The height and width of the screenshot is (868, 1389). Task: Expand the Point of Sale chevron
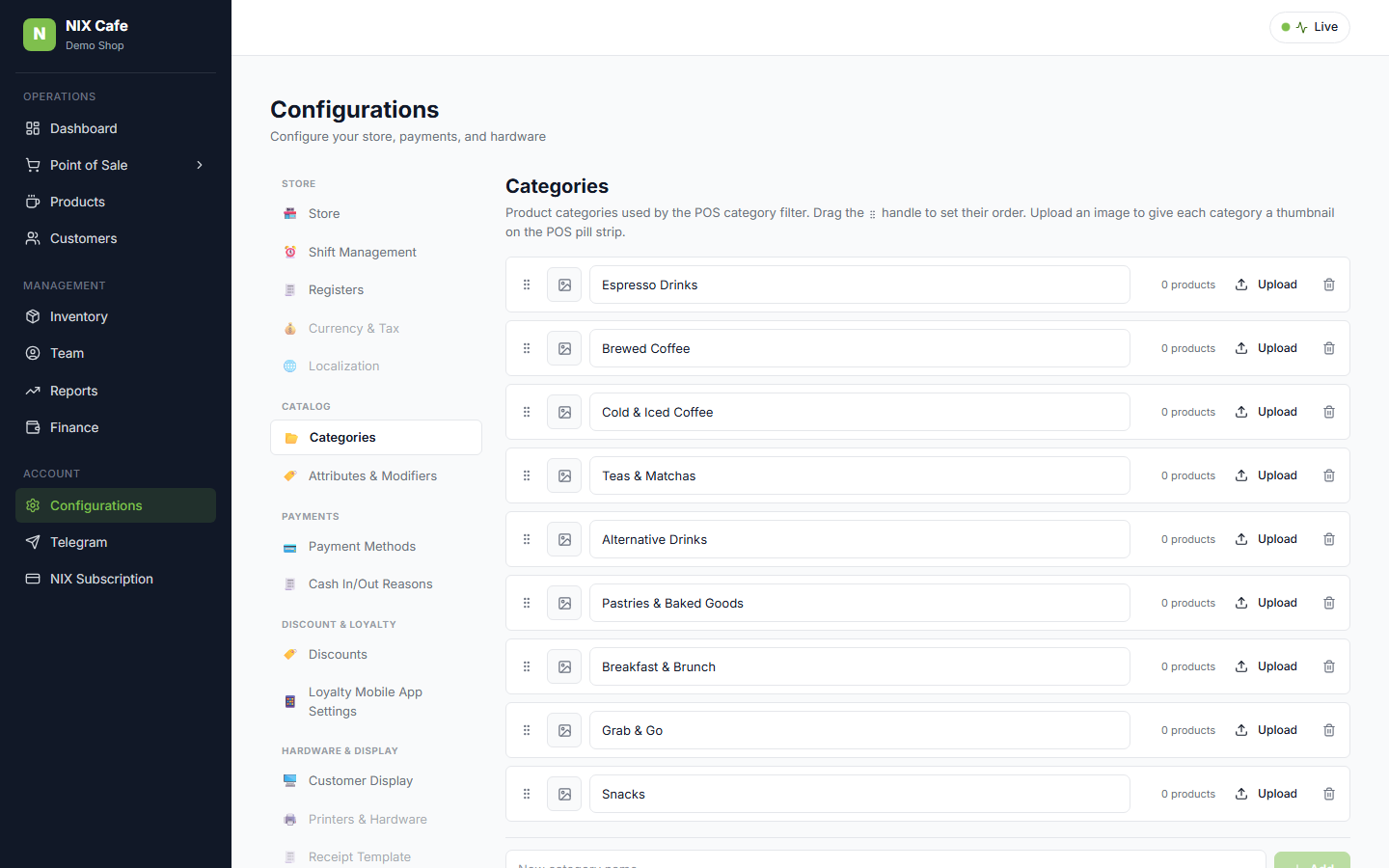(200, 165)
